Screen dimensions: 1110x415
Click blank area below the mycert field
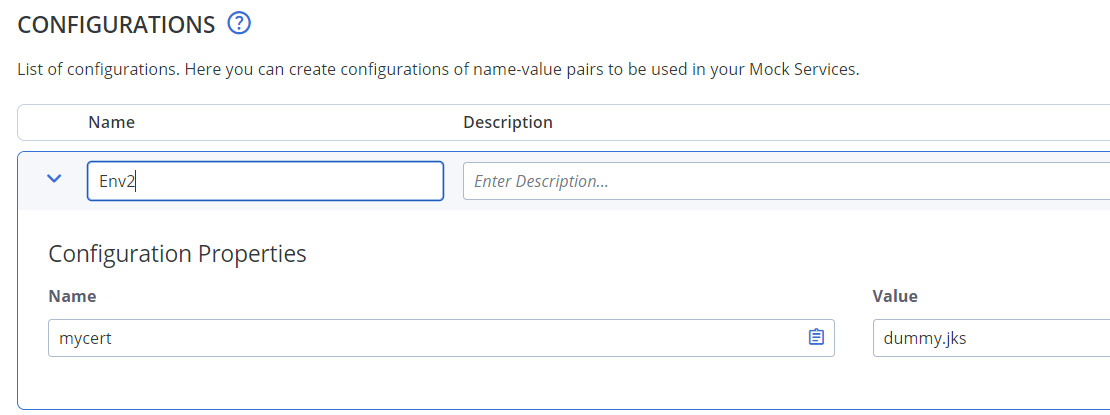[x=441, y=382]
